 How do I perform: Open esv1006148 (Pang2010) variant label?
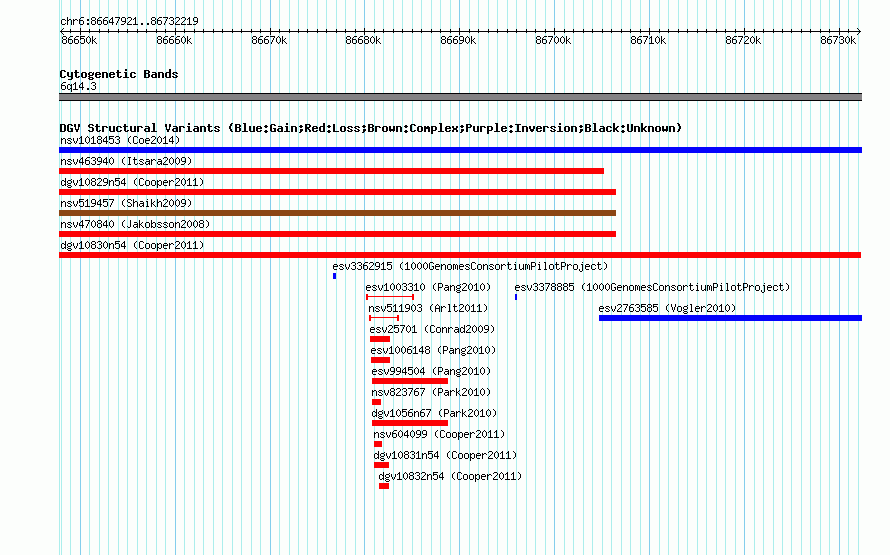pyautogui.click(x=433, y=350)
